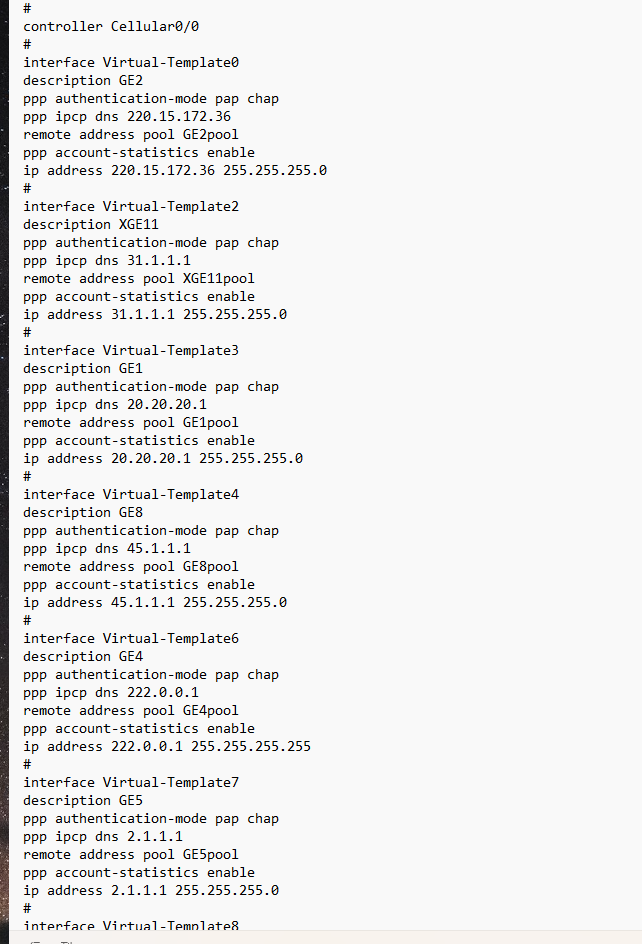
Task: Click ip address 222.0.0.1 255.255.255.255 line
Action: point(167,746)
